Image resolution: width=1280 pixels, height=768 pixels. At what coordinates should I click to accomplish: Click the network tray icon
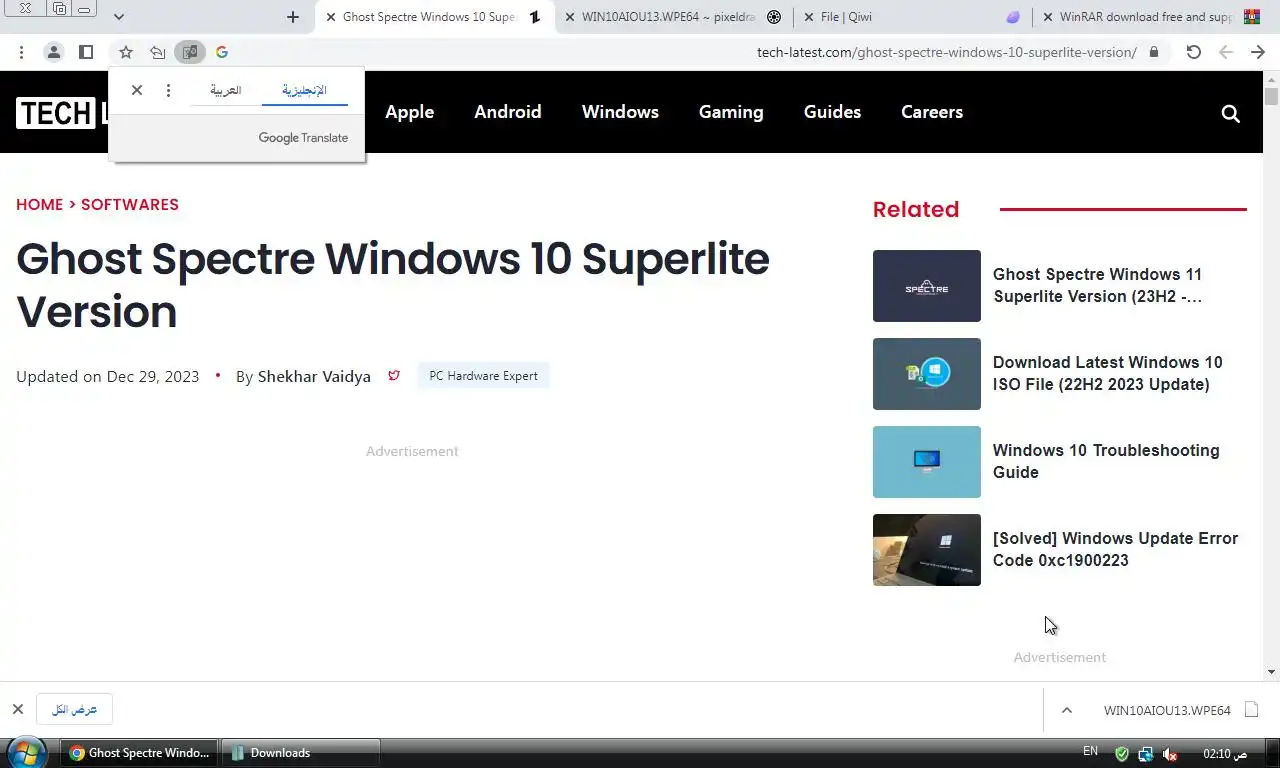point(1146,754)
